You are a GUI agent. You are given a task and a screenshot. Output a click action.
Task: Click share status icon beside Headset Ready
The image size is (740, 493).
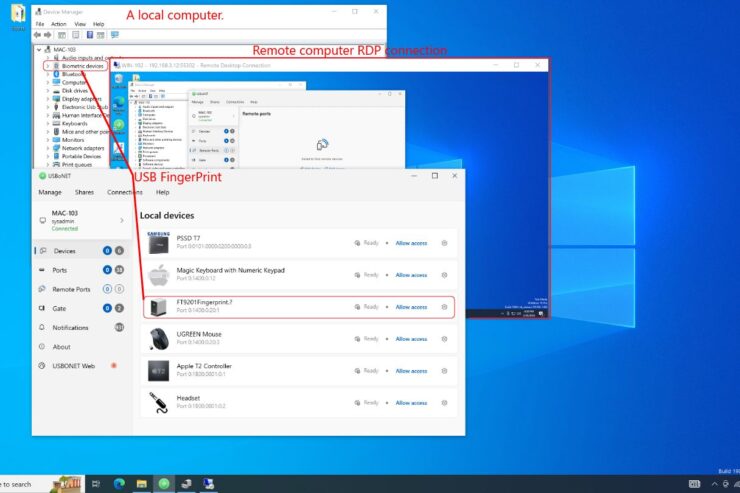point(357,403)
